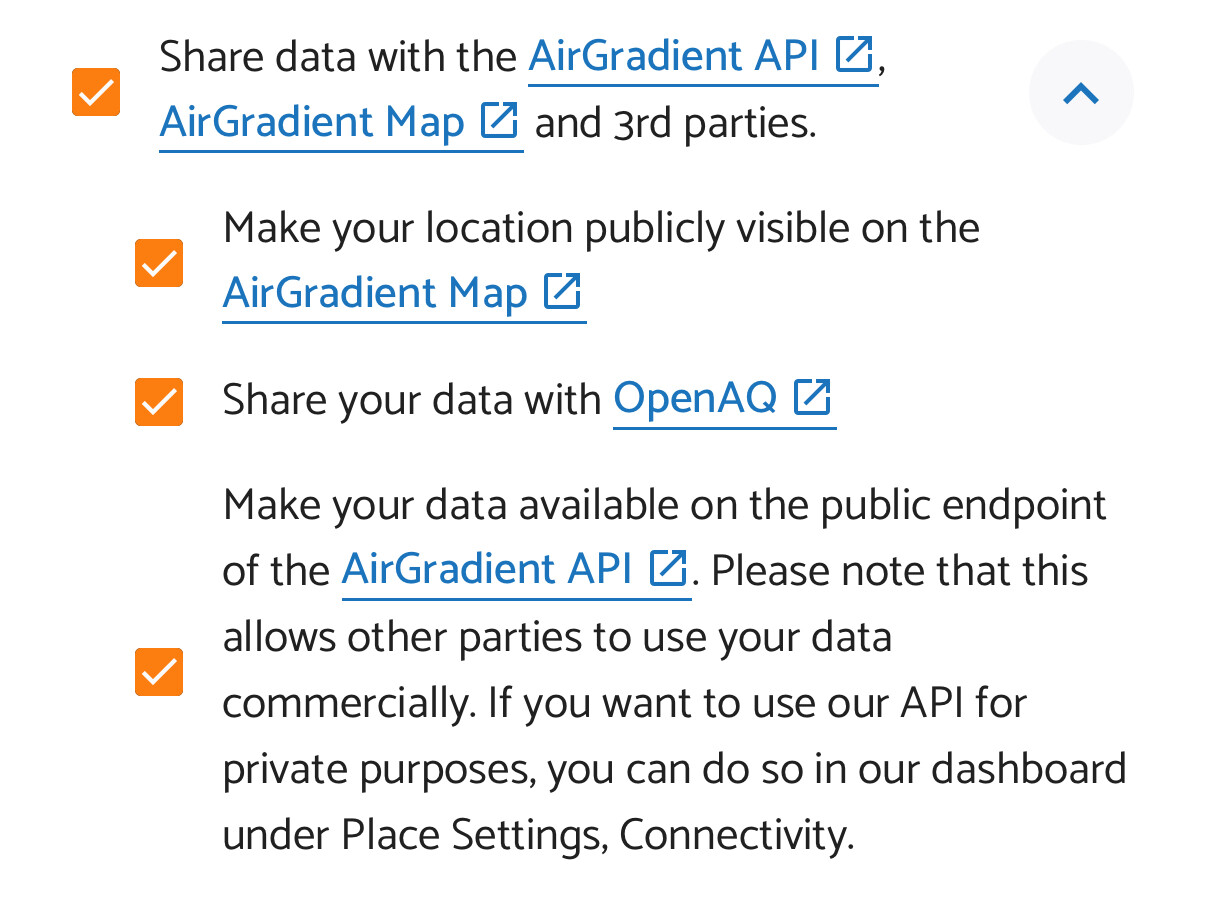Click external-link icon under location visibility text

click(x=561, y=292)
